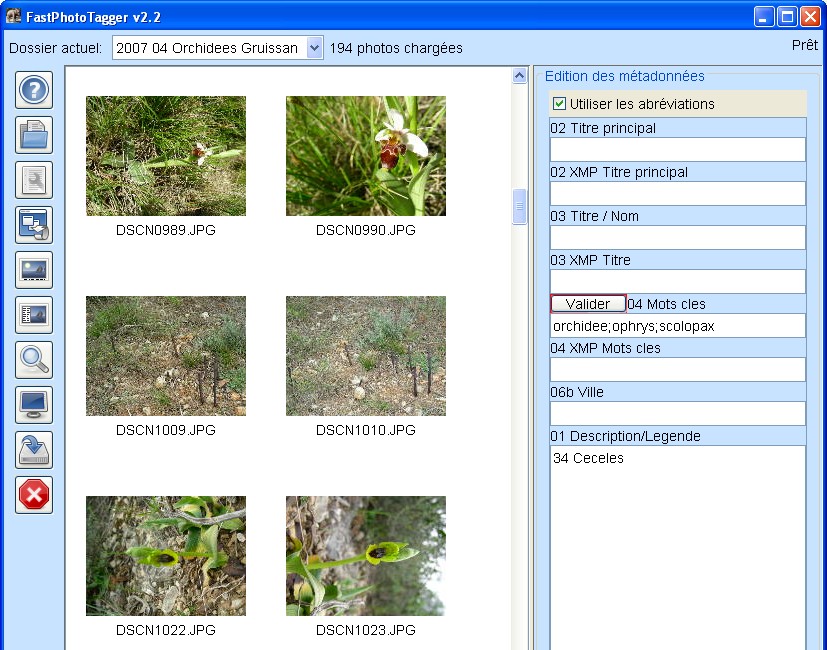
Task: Click the red X quit icon
Action: (34, 495)
